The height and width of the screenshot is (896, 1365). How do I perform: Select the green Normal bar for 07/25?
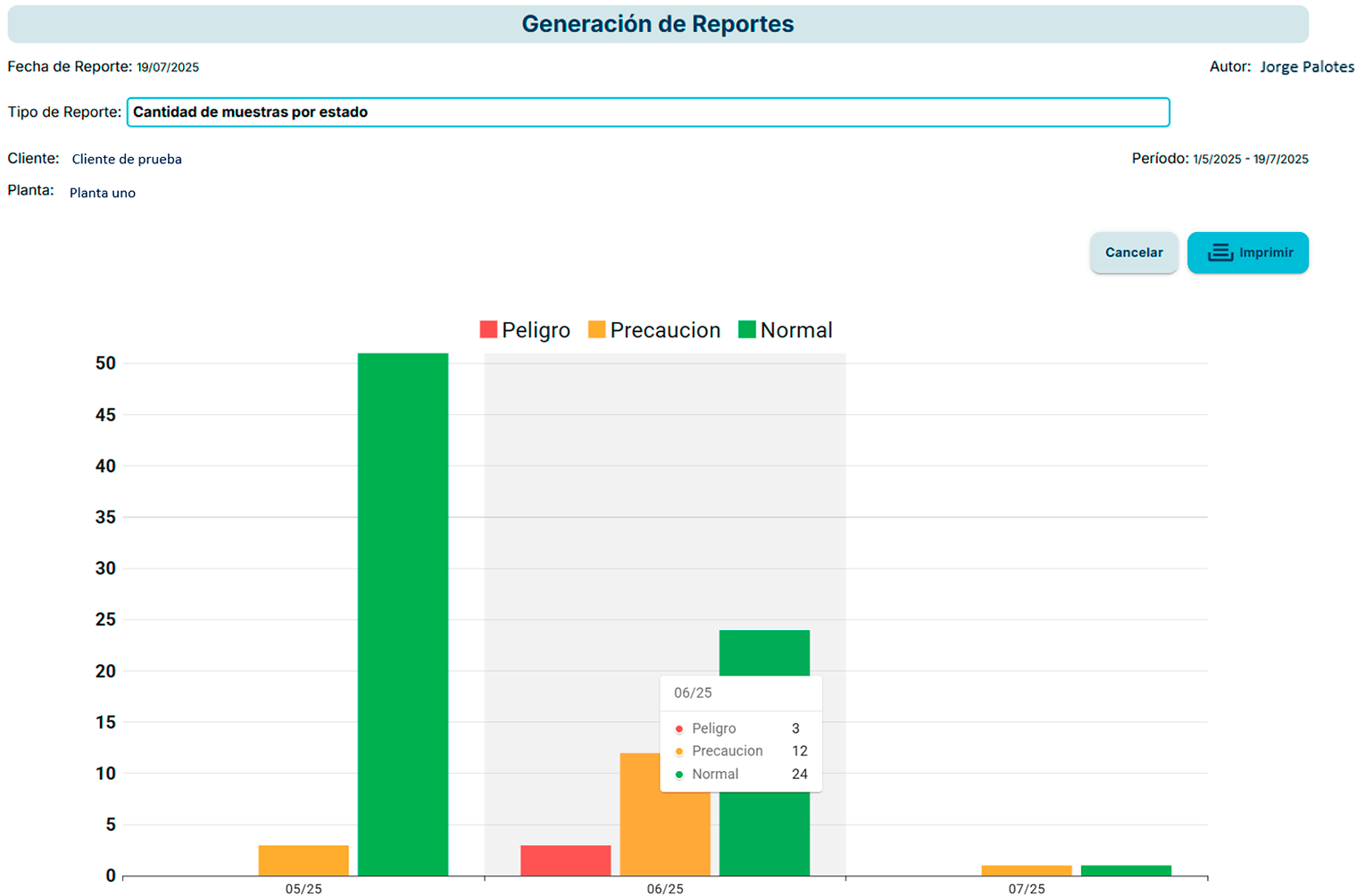1126,870
